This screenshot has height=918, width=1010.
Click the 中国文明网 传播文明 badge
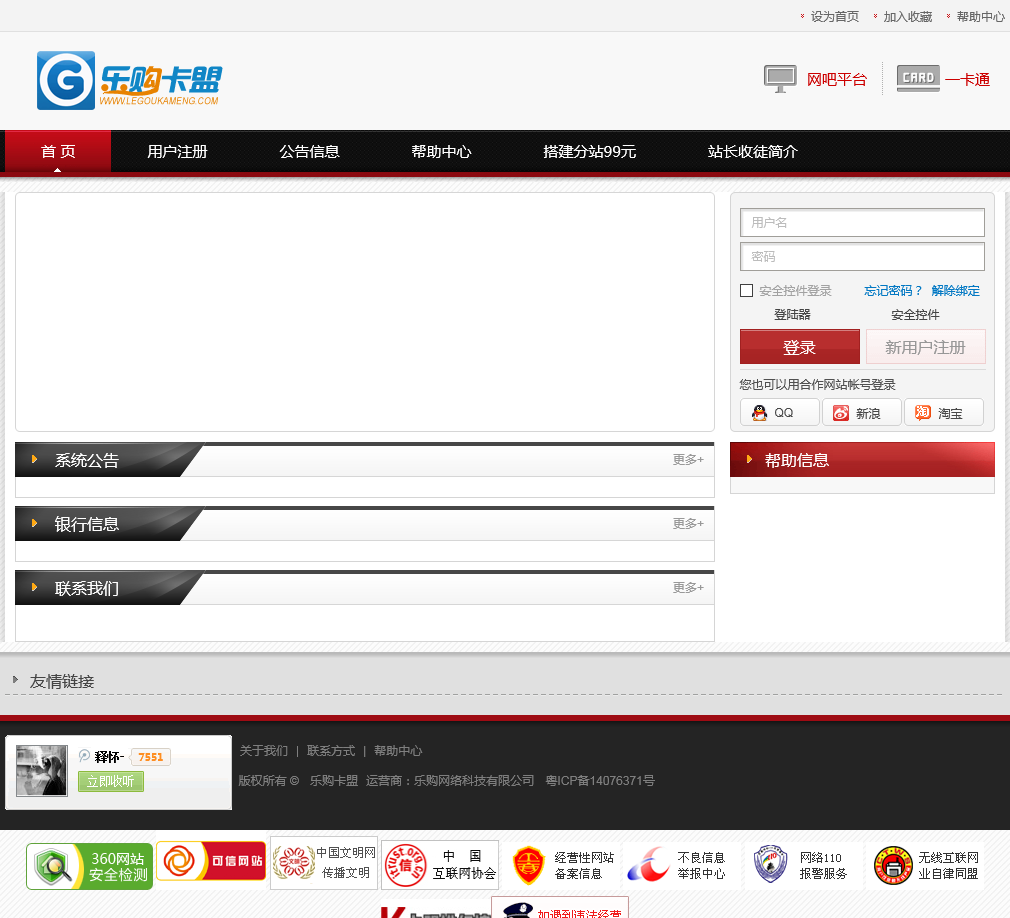click(324, 863)
